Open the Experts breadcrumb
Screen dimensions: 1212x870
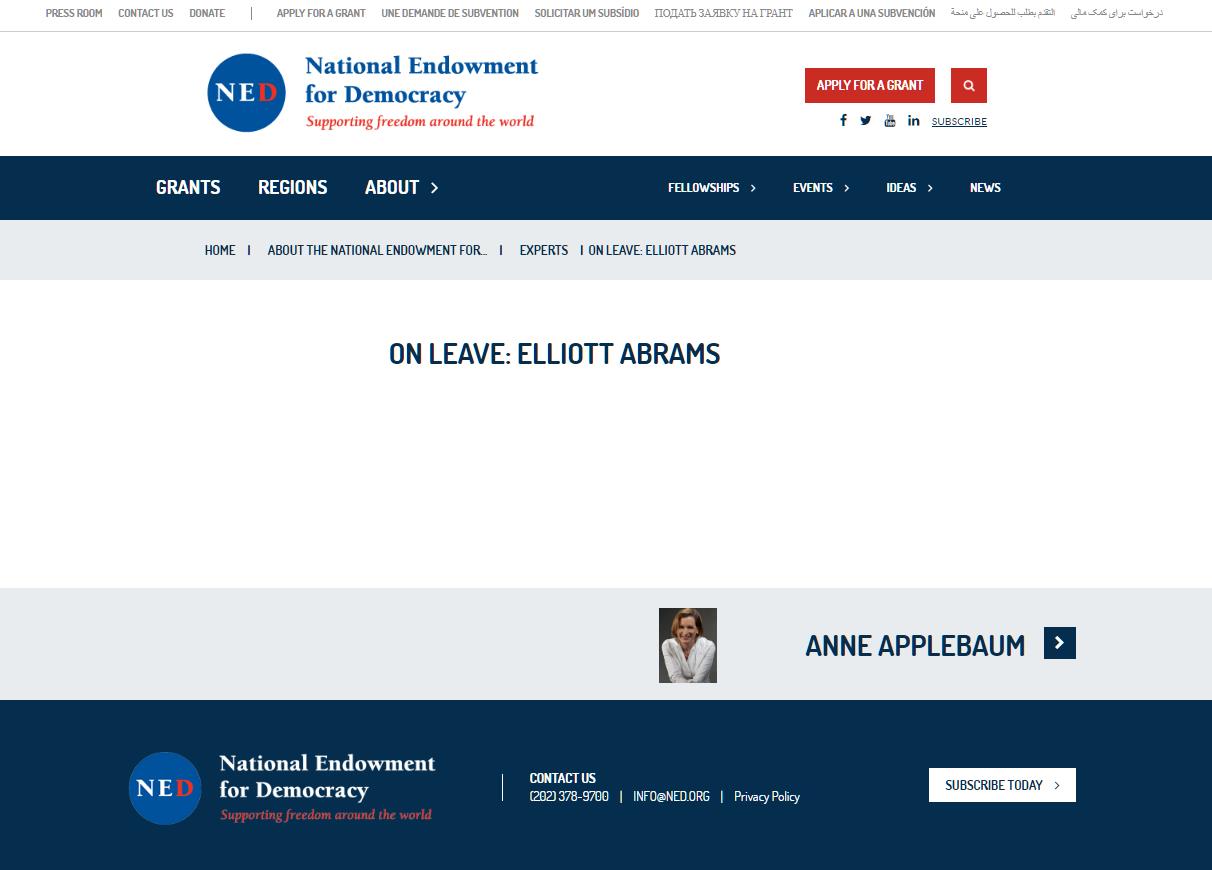(x=544, y=250)
